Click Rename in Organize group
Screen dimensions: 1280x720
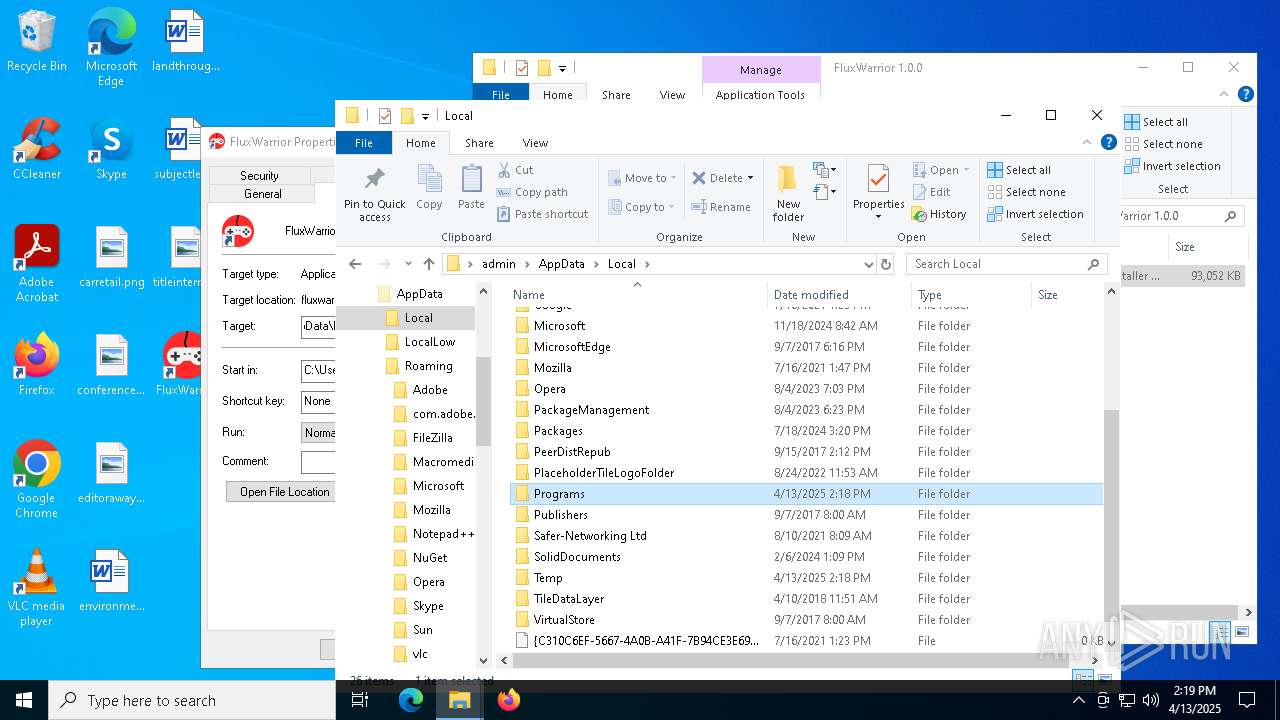[x=721, y=207]
